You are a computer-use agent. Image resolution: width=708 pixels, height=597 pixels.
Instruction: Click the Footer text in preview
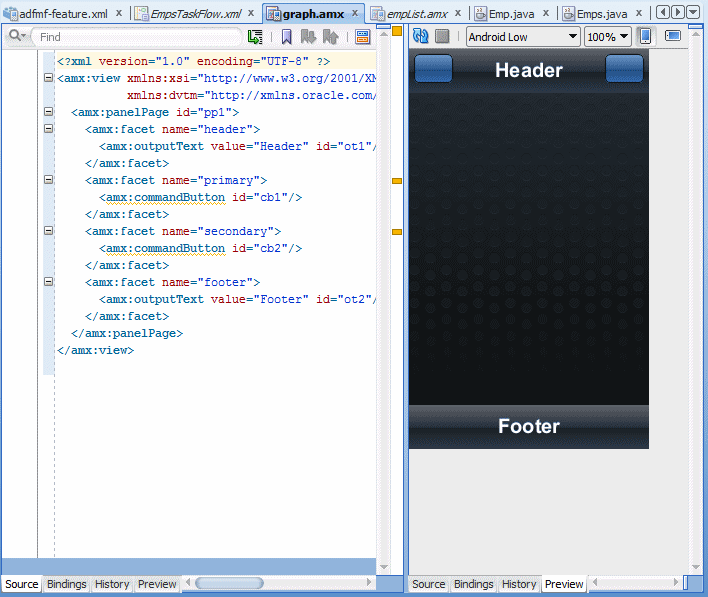(x=529, y=426)
